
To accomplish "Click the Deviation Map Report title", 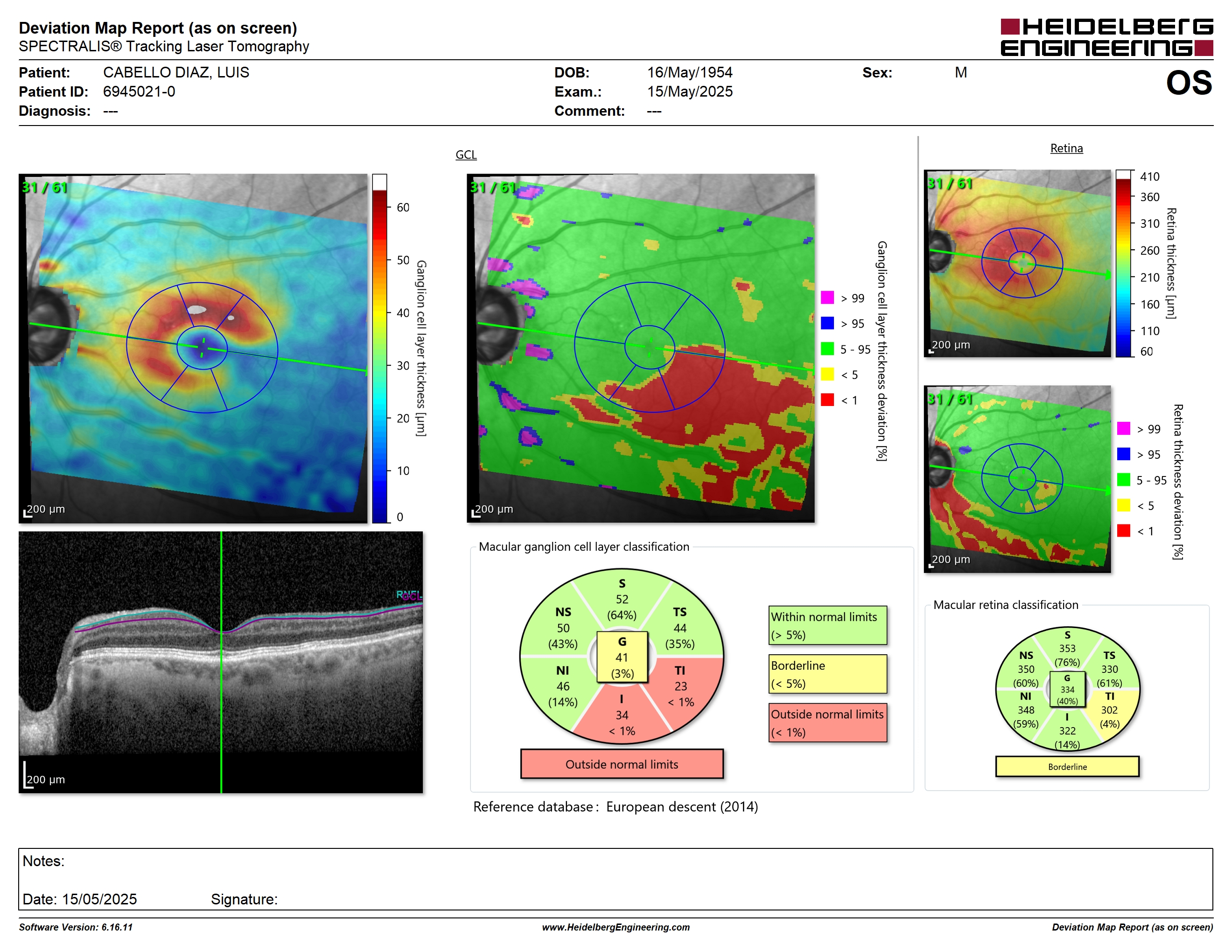I will [x=158, y=28].
